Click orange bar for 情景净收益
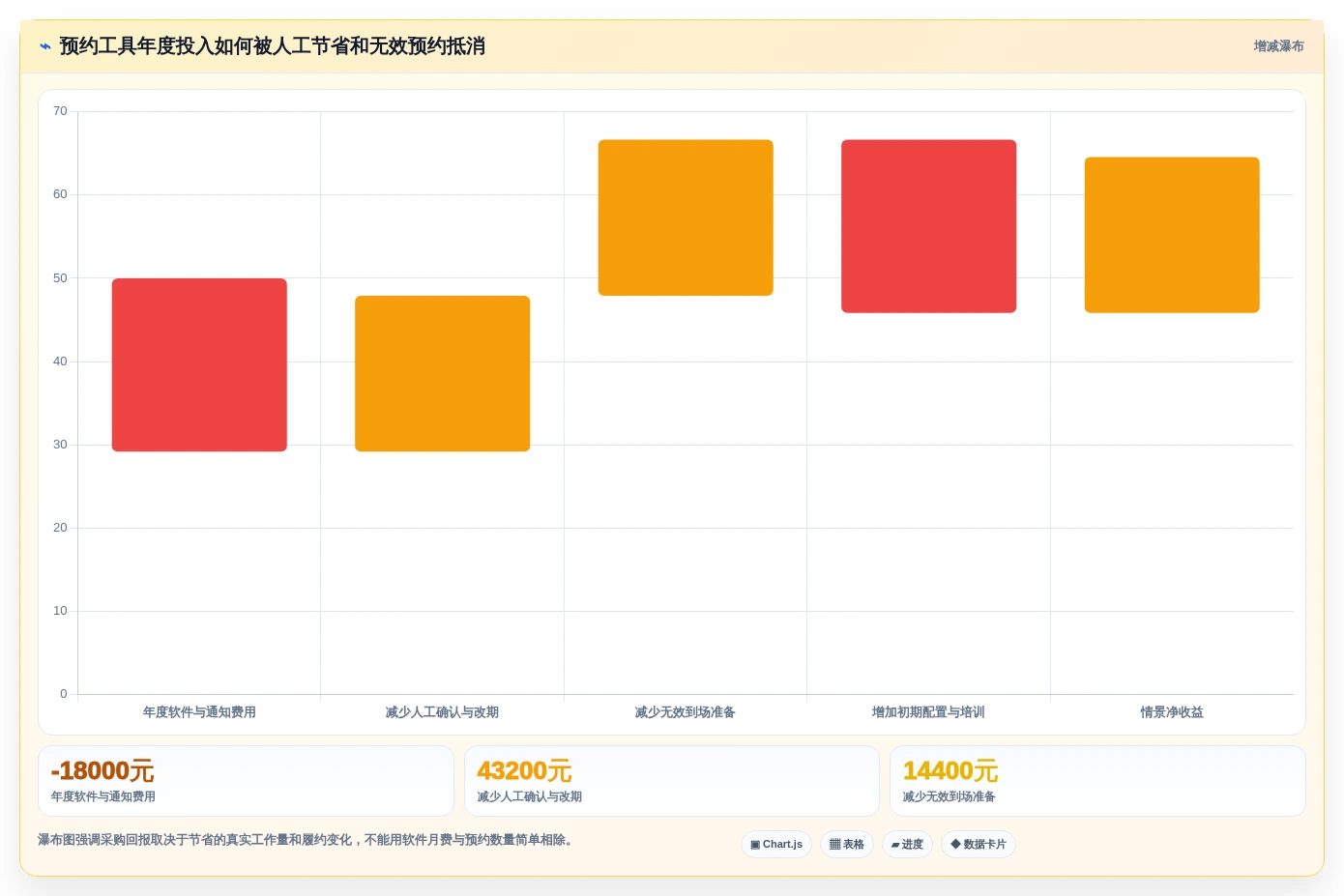The height and width of the screenshot is (896, 1344). click(1172, 235)
